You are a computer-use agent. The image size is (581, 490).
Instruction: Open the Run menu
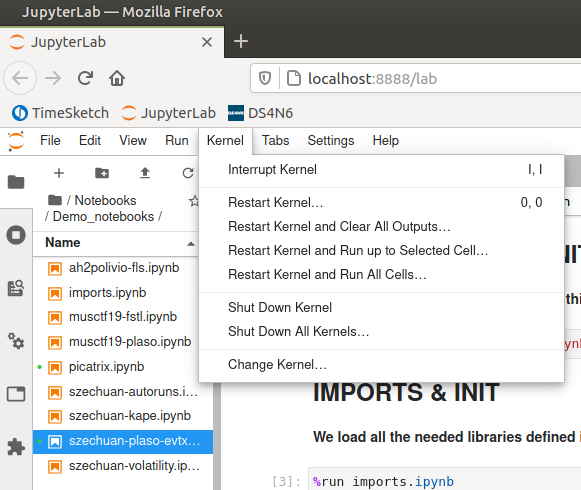point(177,140)
